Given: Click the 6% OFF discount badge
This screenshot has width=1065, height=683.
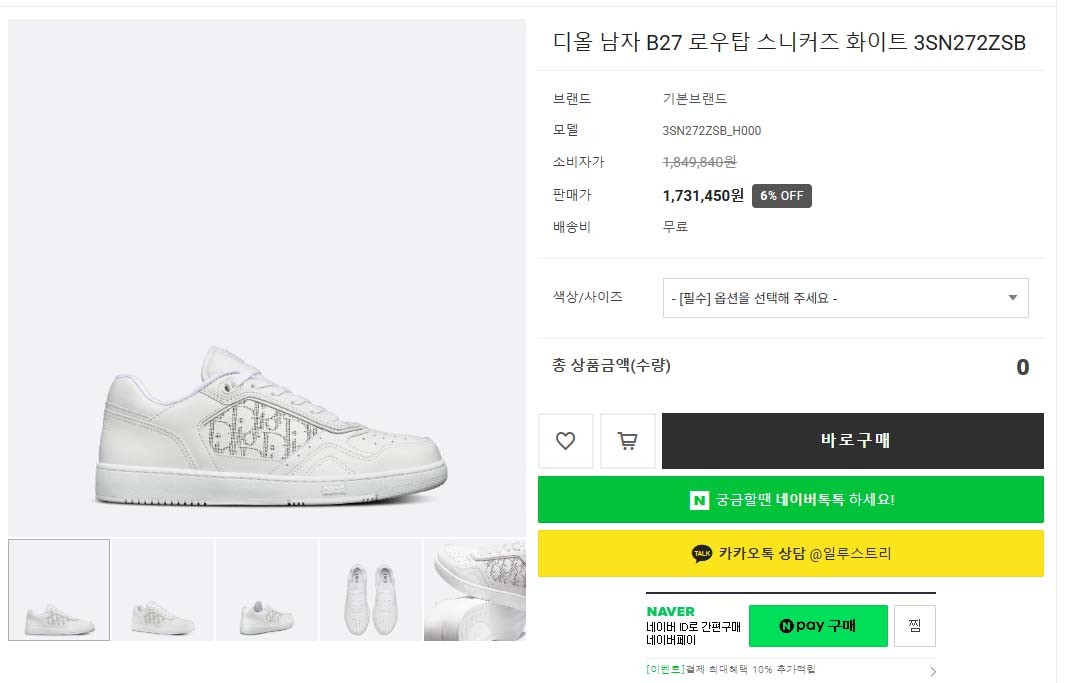Looking at the screenshot, I should (781, 196).
